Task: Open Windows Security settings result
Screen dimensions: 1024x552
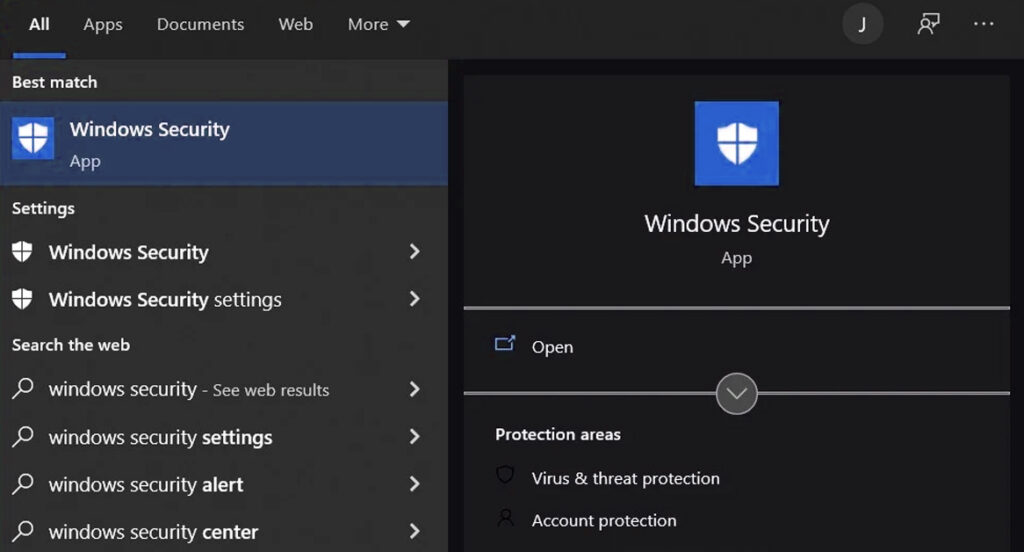Action: [224, 300]
